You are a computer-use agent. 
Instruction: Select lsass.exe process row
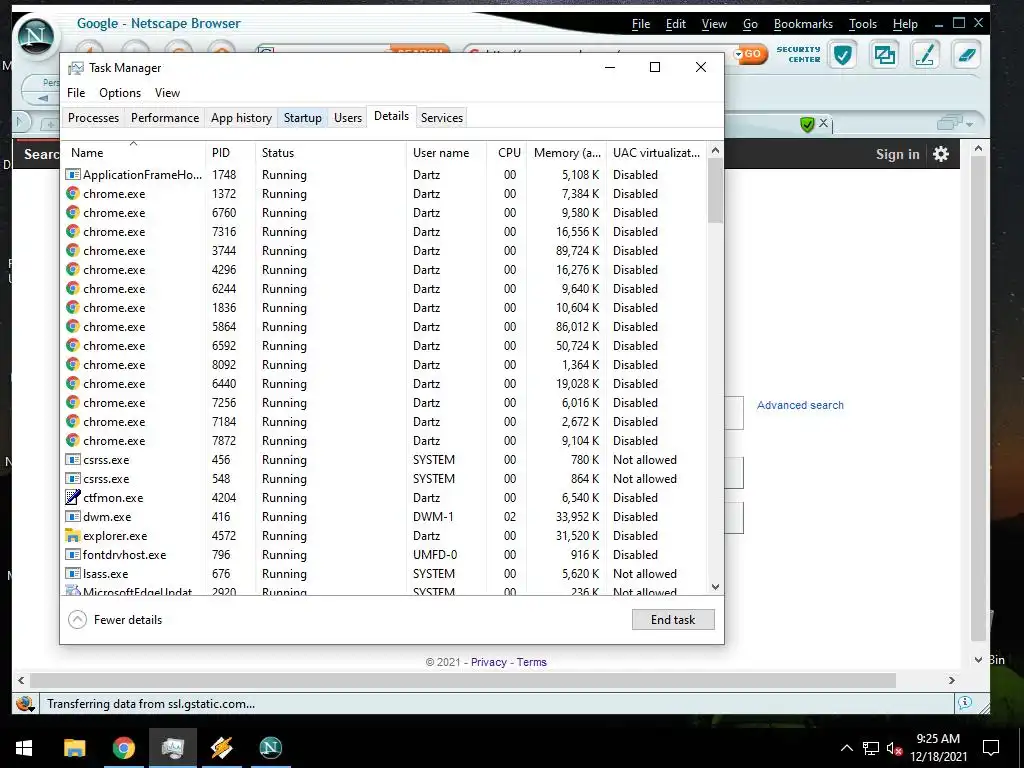point(385,573)
